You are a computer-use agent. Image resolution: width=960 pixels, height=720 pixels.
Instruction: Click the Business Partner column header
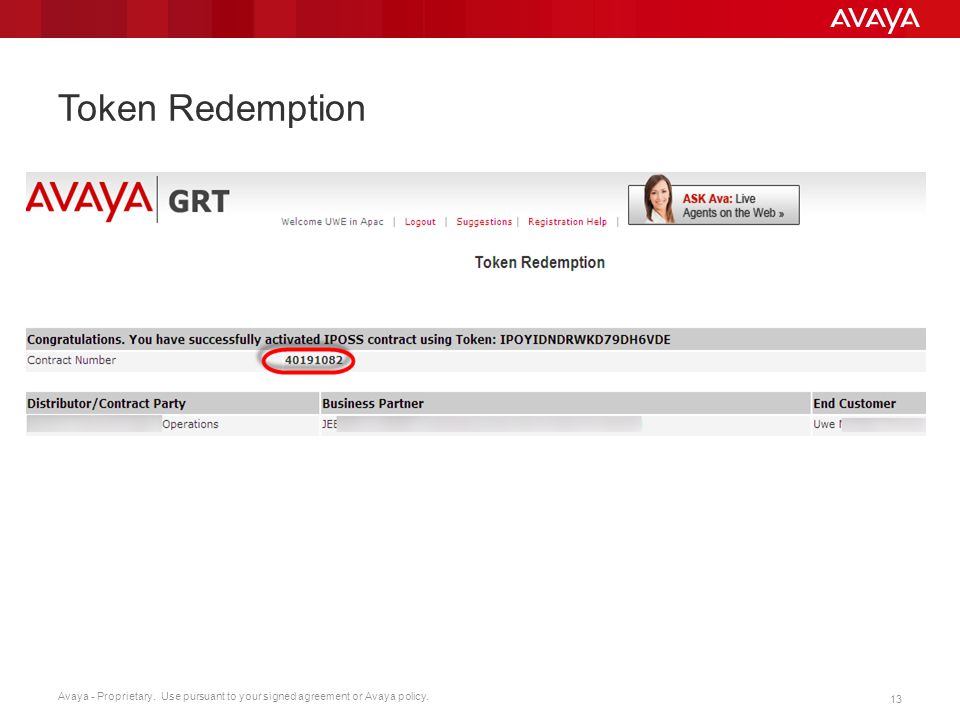click(x=565, y=403)
